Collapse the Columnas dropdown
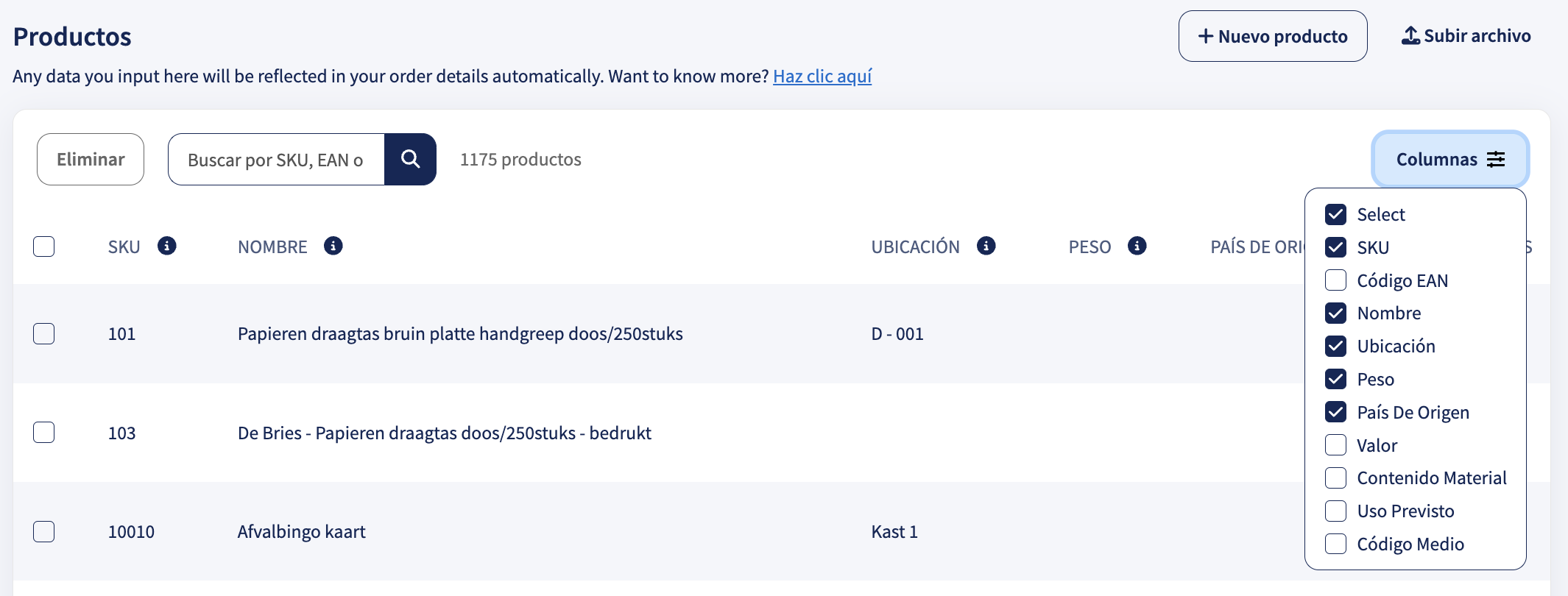 [x=1450, y=159]
